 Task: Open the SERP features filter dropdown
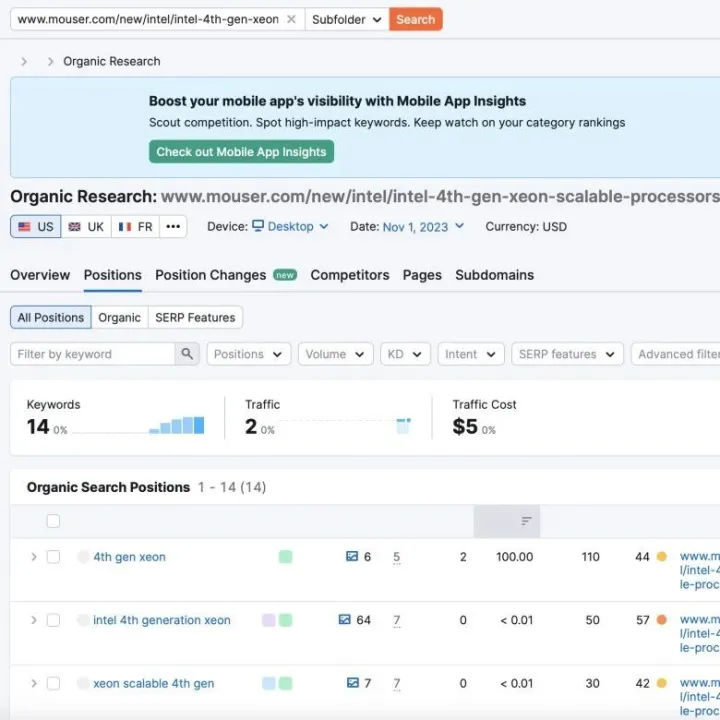567,354
